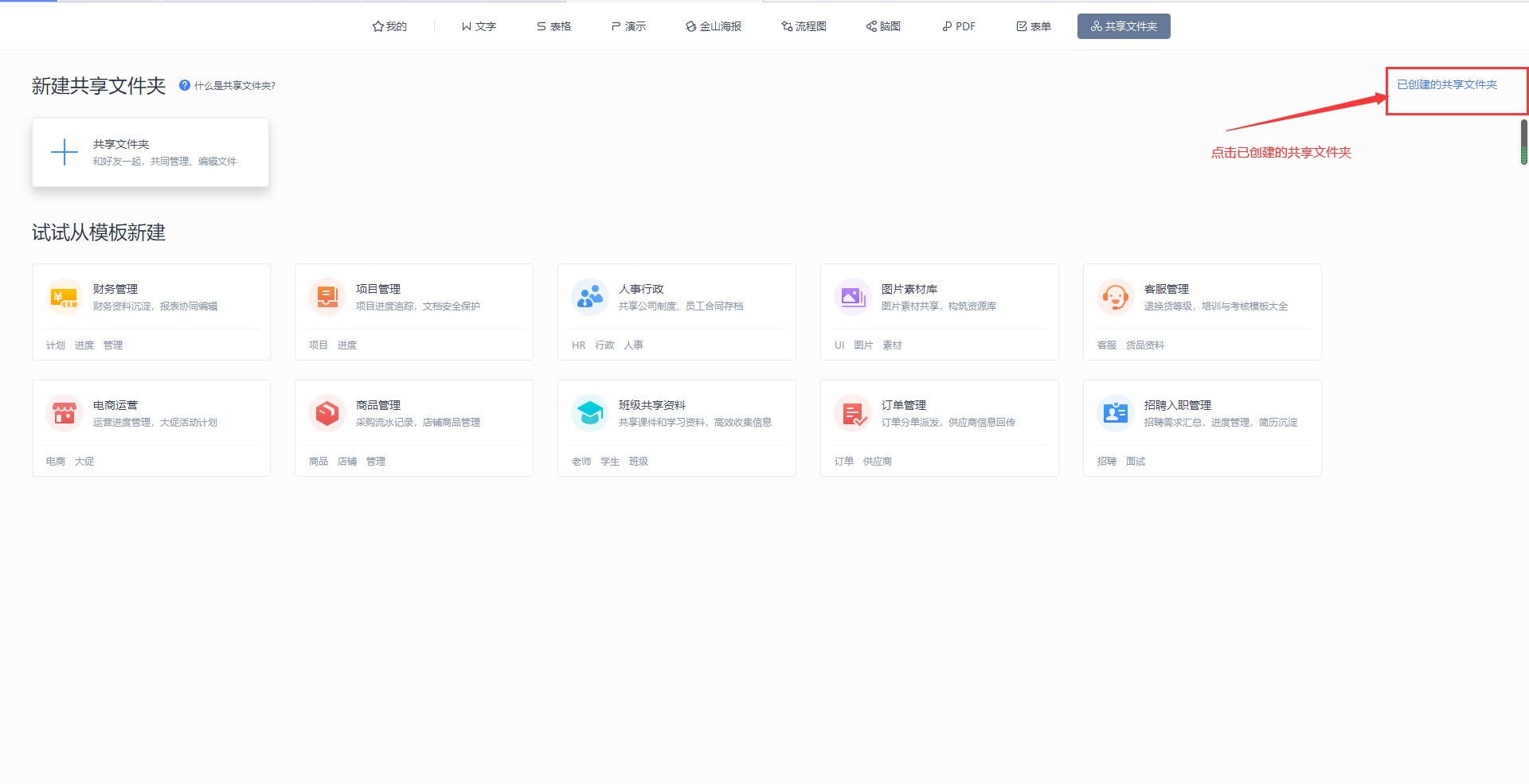Click the HR tag in 人事行政
This screenshot has width=1529, height=784.
579,345
